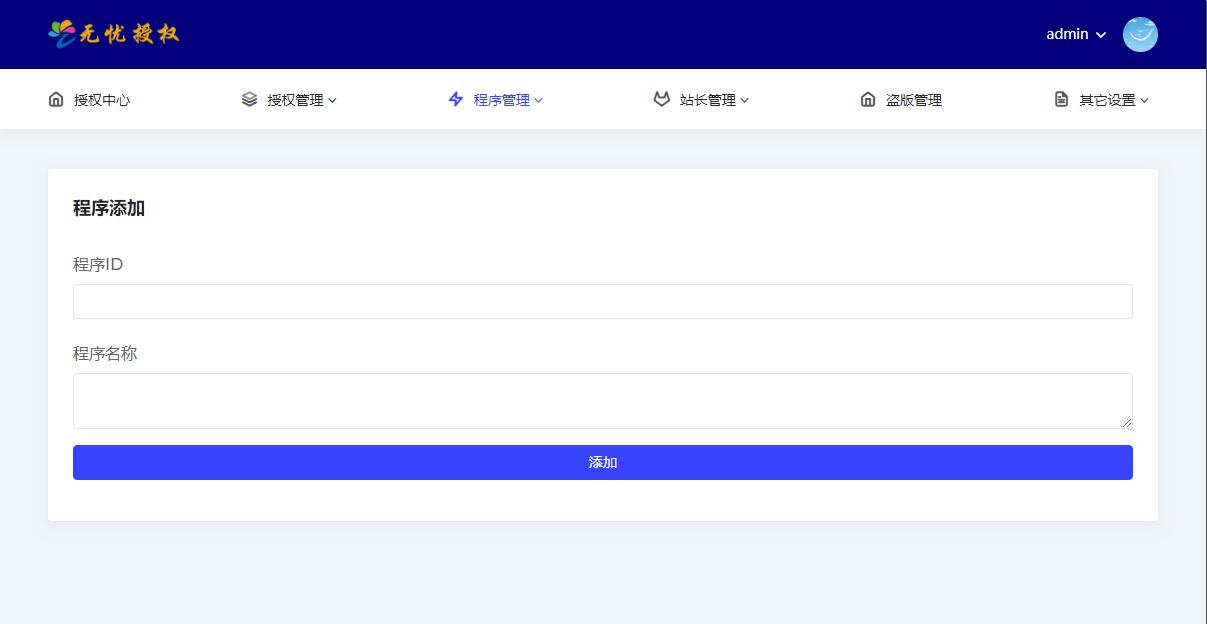Expand the admin account dropdown
Screen dimensions: 1207x624
(x=1101, y=35)
